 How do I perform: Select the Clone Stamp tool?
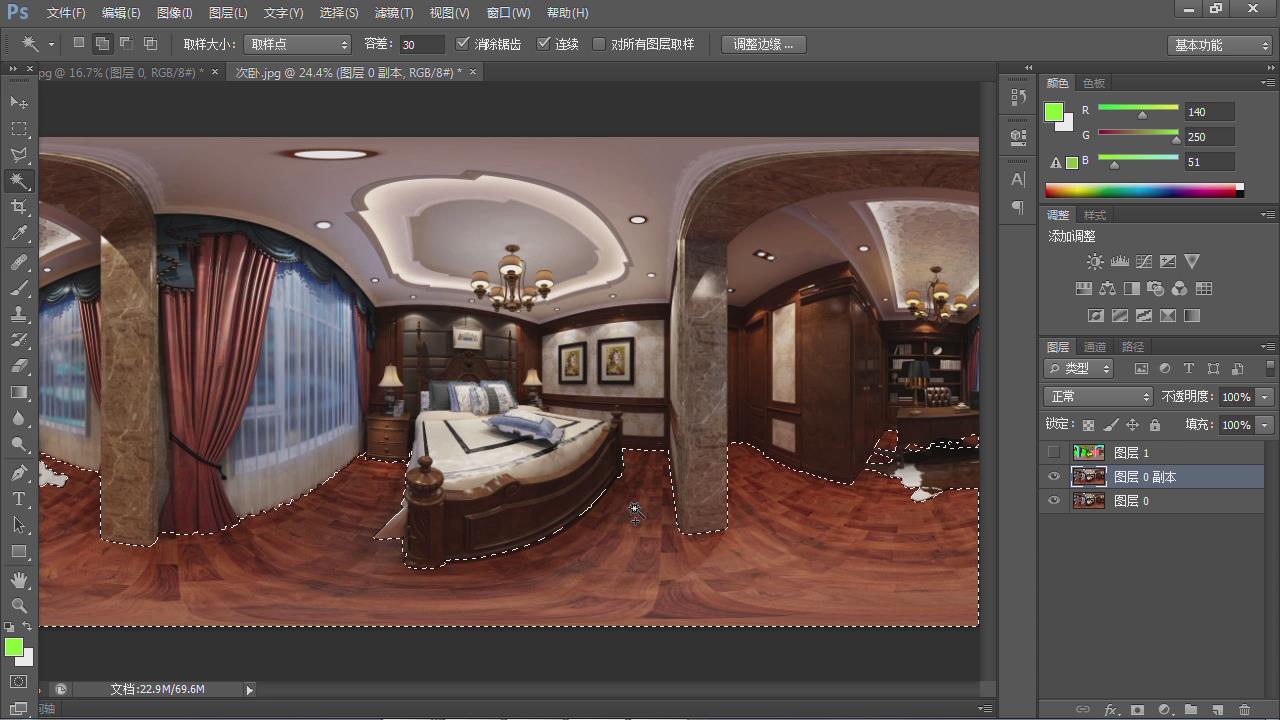click(19, 314)
